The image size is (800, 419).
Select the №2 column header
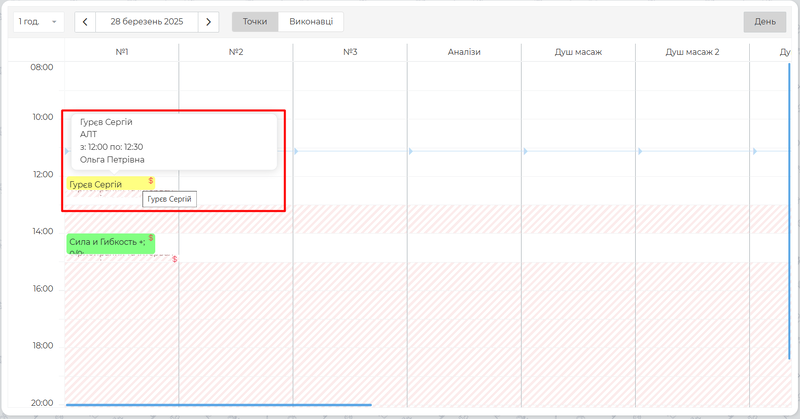coord(236,51)
